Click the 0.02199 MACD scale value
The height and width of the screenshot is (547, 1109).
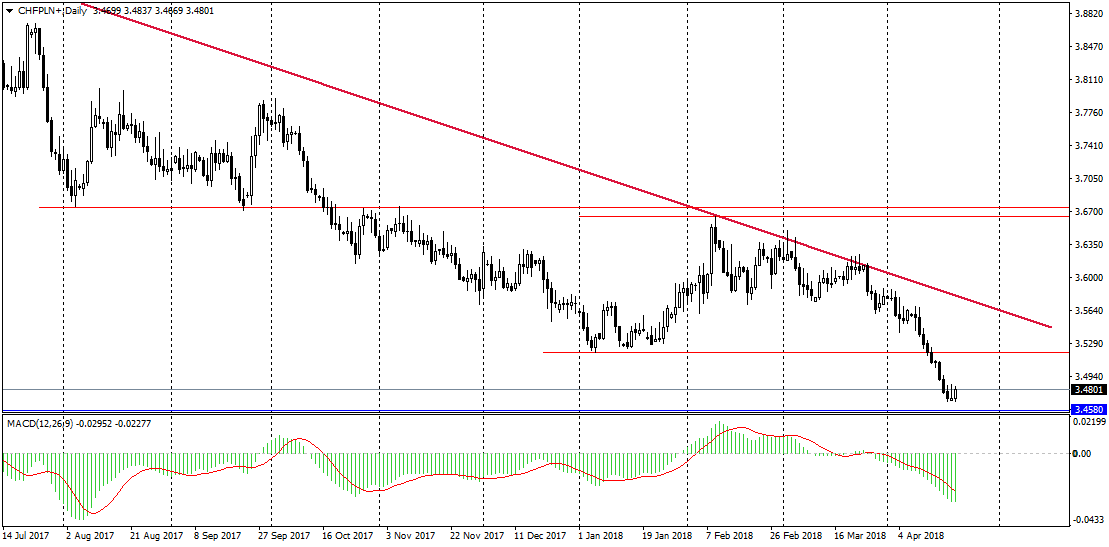click(1090, 422)
